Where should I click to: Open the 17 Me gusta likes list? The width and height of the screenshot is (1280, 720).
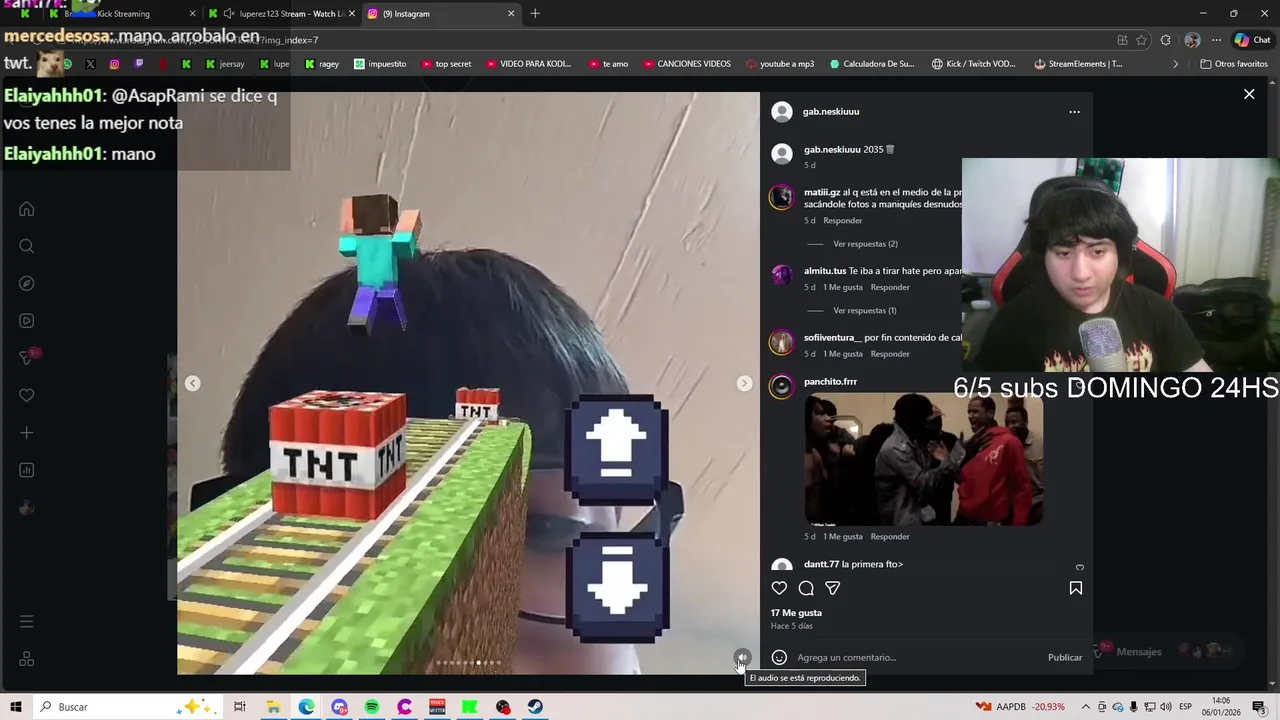click(x=796, y=613)
